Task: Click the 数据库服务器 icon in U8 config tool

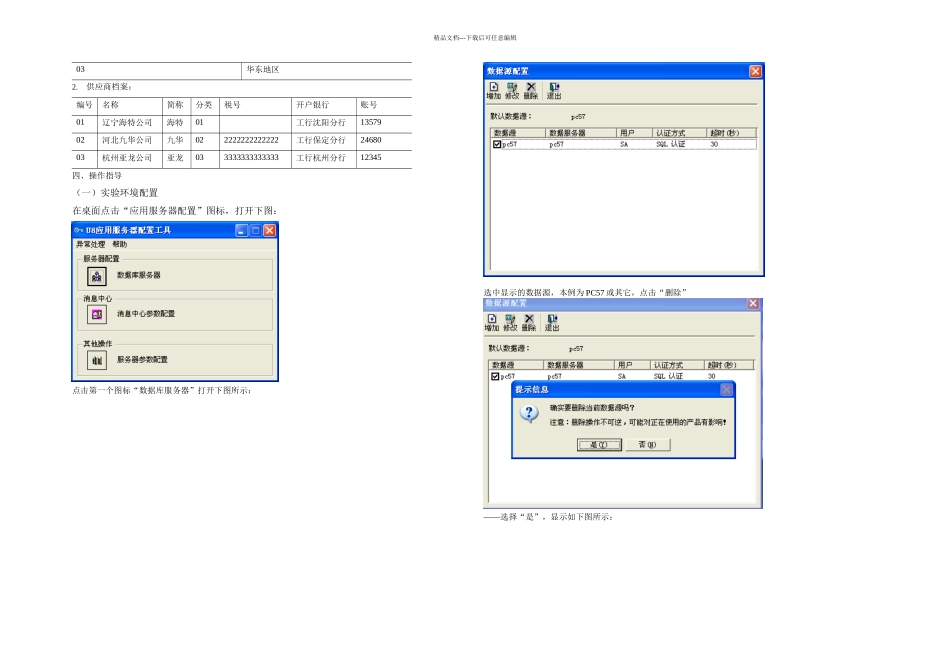Action: coord(97,276)
